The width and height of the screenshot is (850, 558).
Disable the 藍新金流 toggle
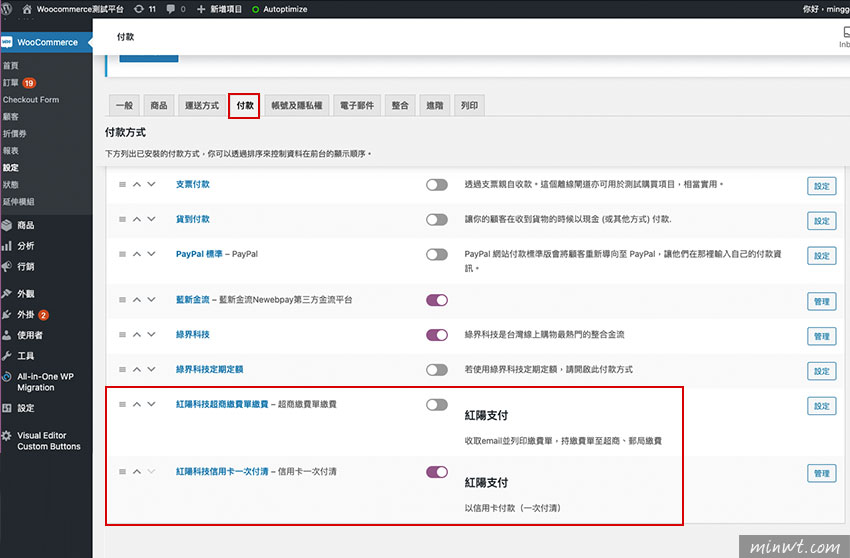coord(437,300)
